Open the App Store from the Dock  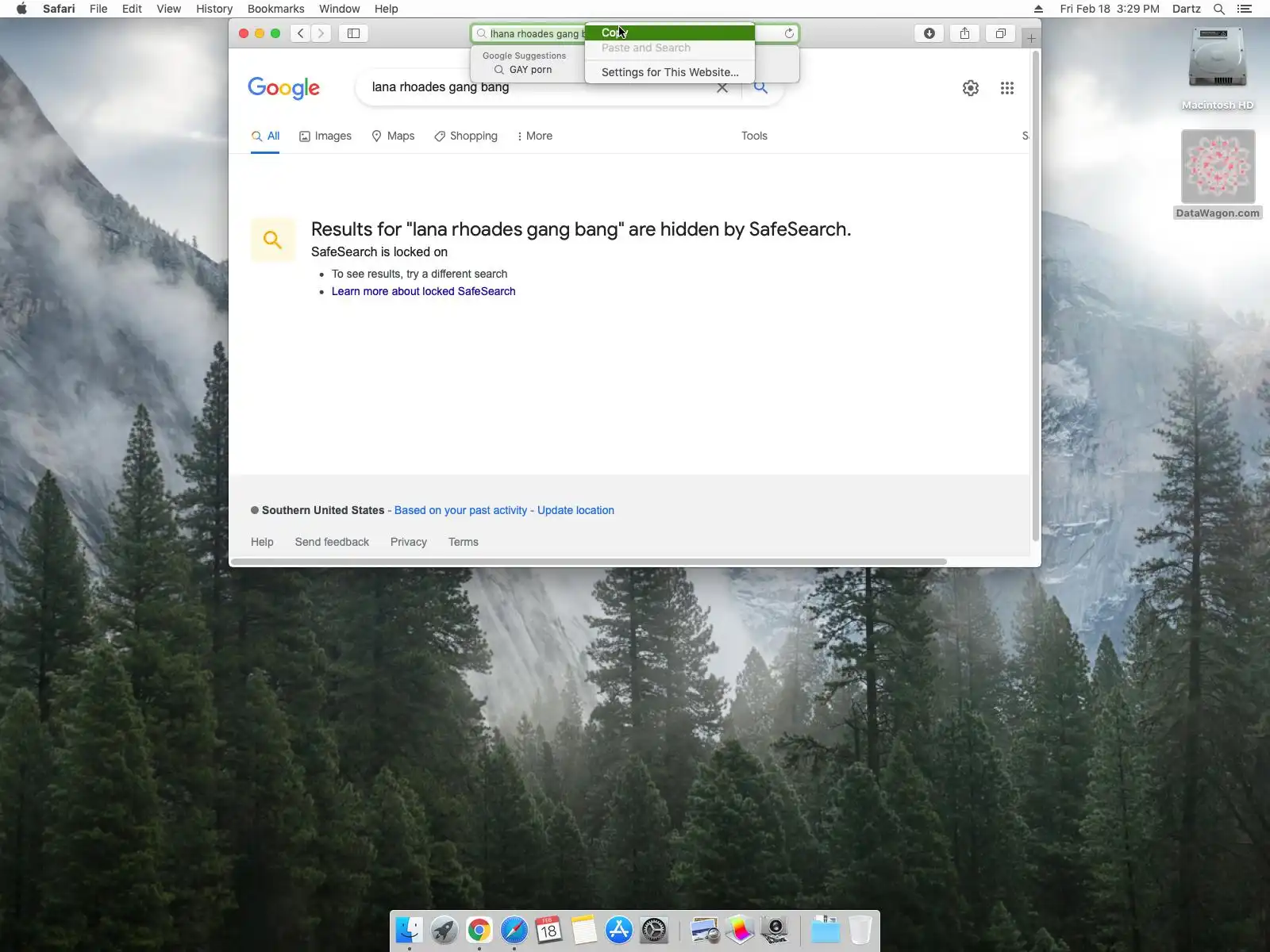pyautogui.click(x=618, y=930)
